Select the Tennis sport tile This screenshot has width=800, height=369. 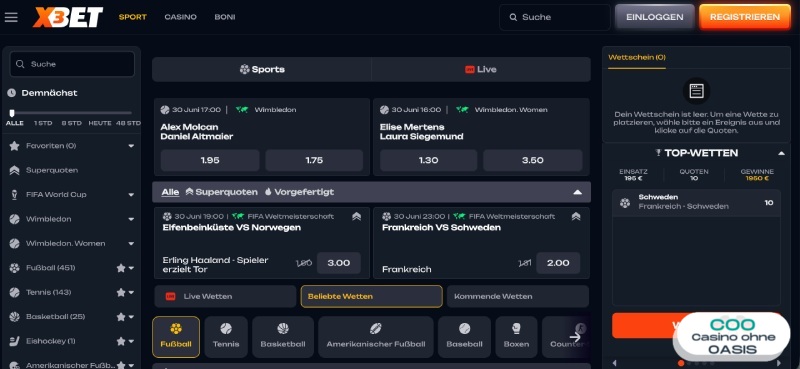[x=226, y=336]
